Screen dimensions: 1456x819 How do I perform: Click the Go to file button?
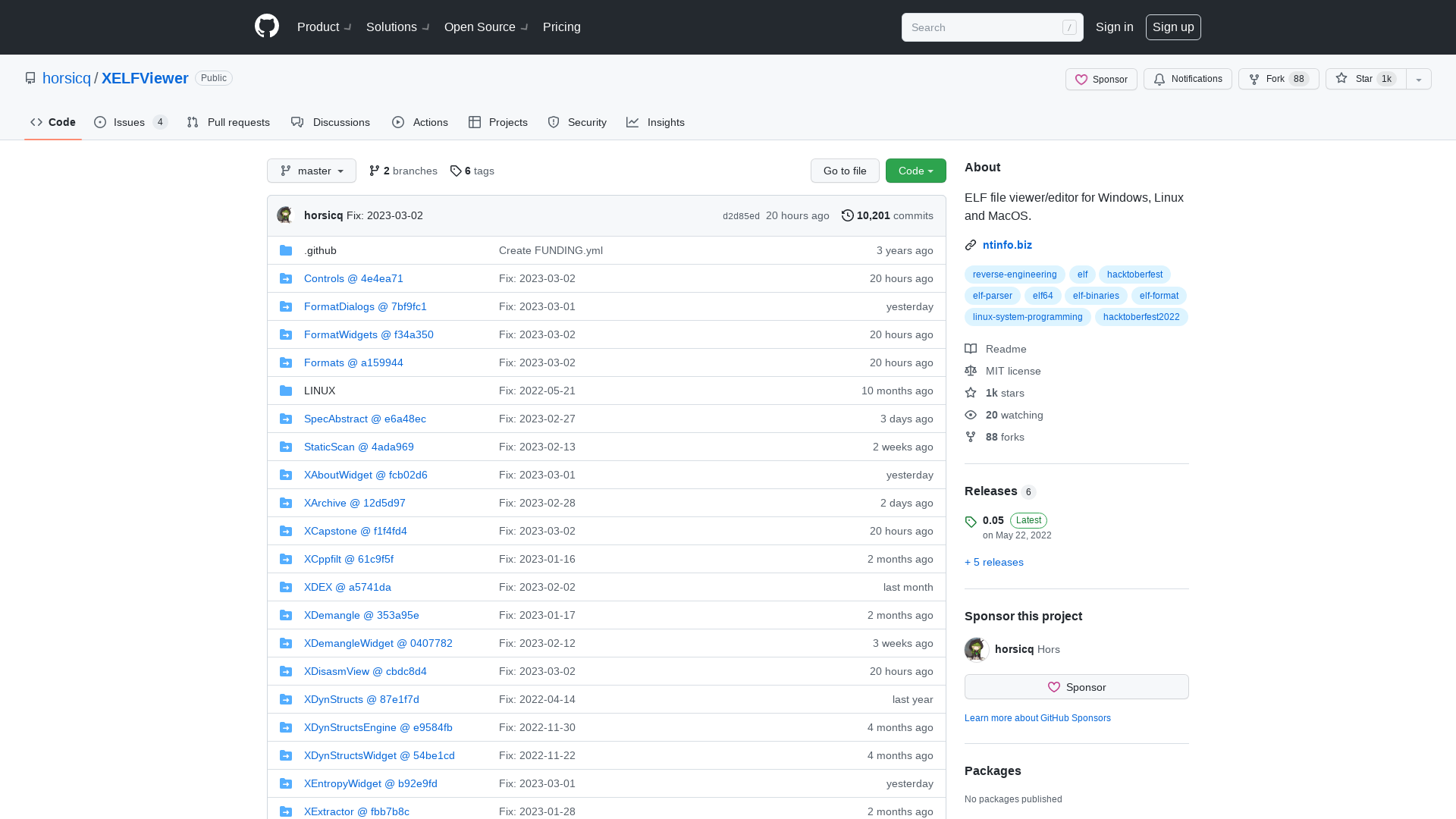pyautogui.click(x=845, y=171)
